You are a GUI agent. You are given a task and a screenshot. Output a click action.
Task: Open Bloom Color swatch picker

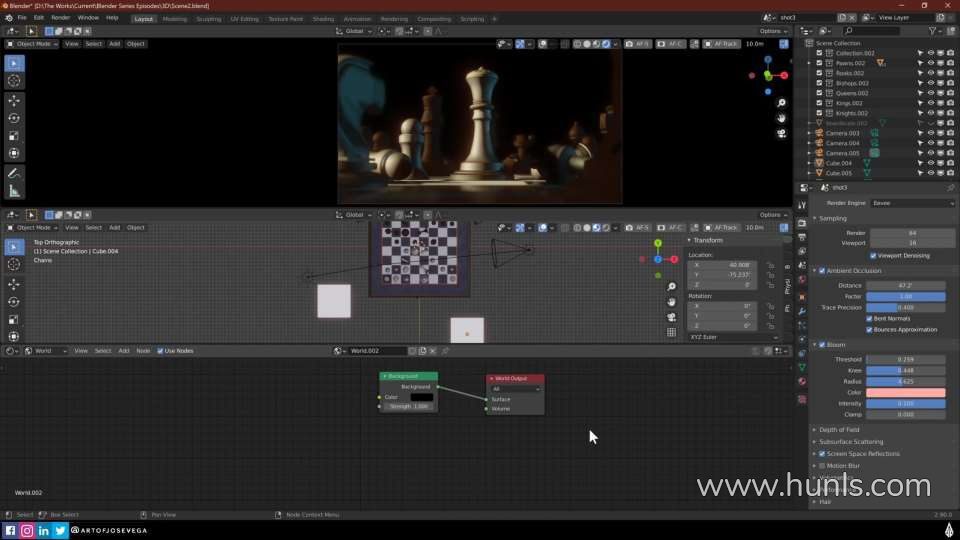pyautogui.click(x=906, y=392)
